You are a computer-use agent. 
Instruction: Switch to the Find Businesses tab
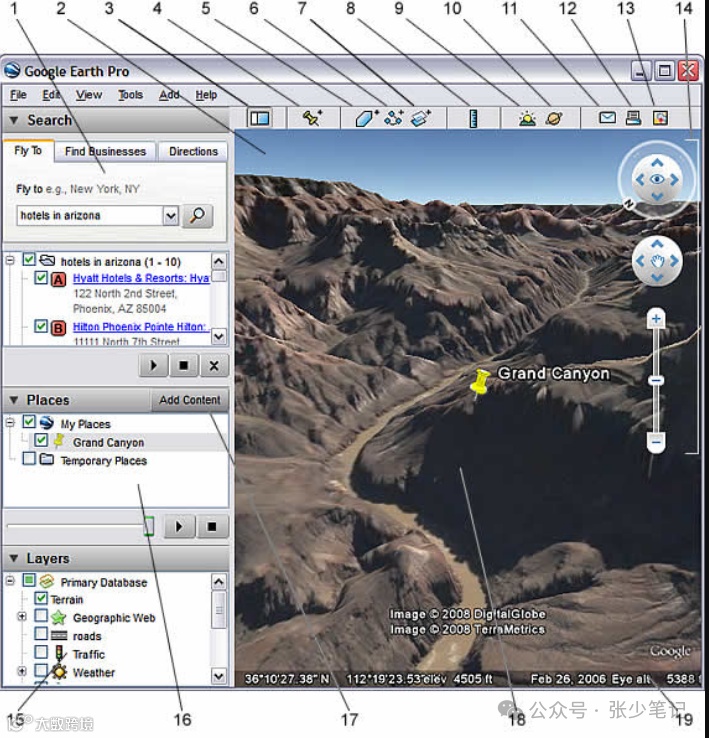[x=105, y=152]
